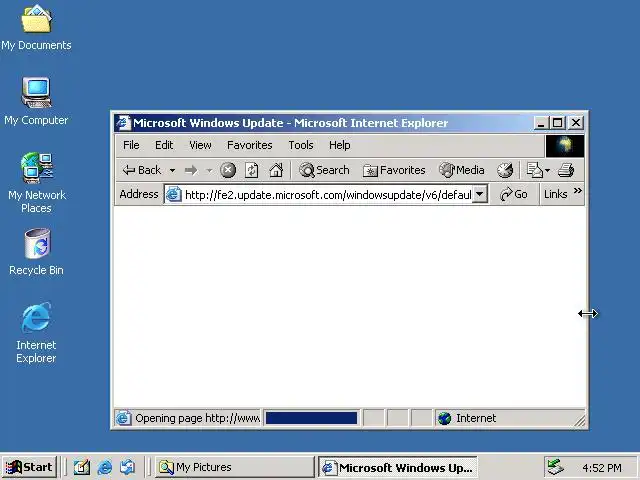Open the Favorites pane toolbar button

394,170
